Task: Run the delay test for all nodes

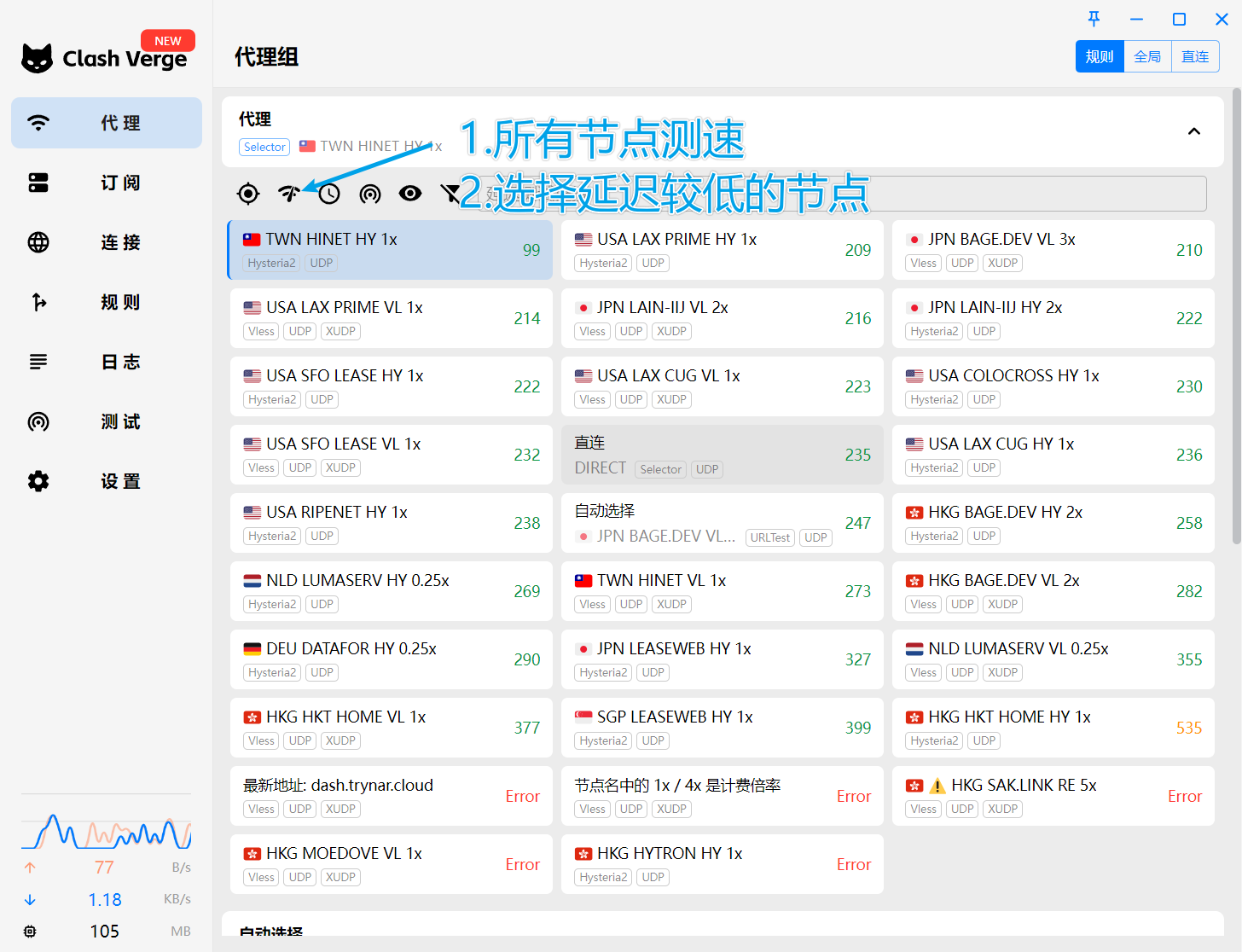Action: (288, 194)
